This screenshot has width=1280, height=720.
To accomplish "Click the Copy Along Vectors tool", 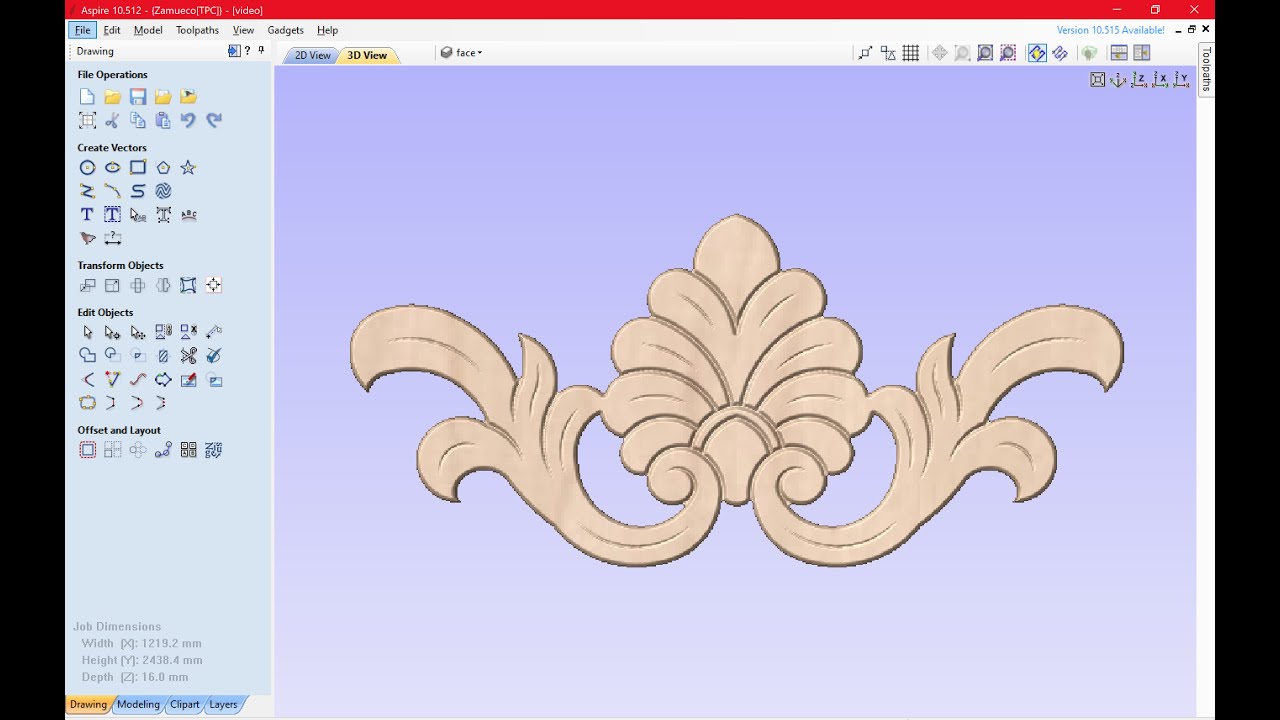I will [163, 450].
